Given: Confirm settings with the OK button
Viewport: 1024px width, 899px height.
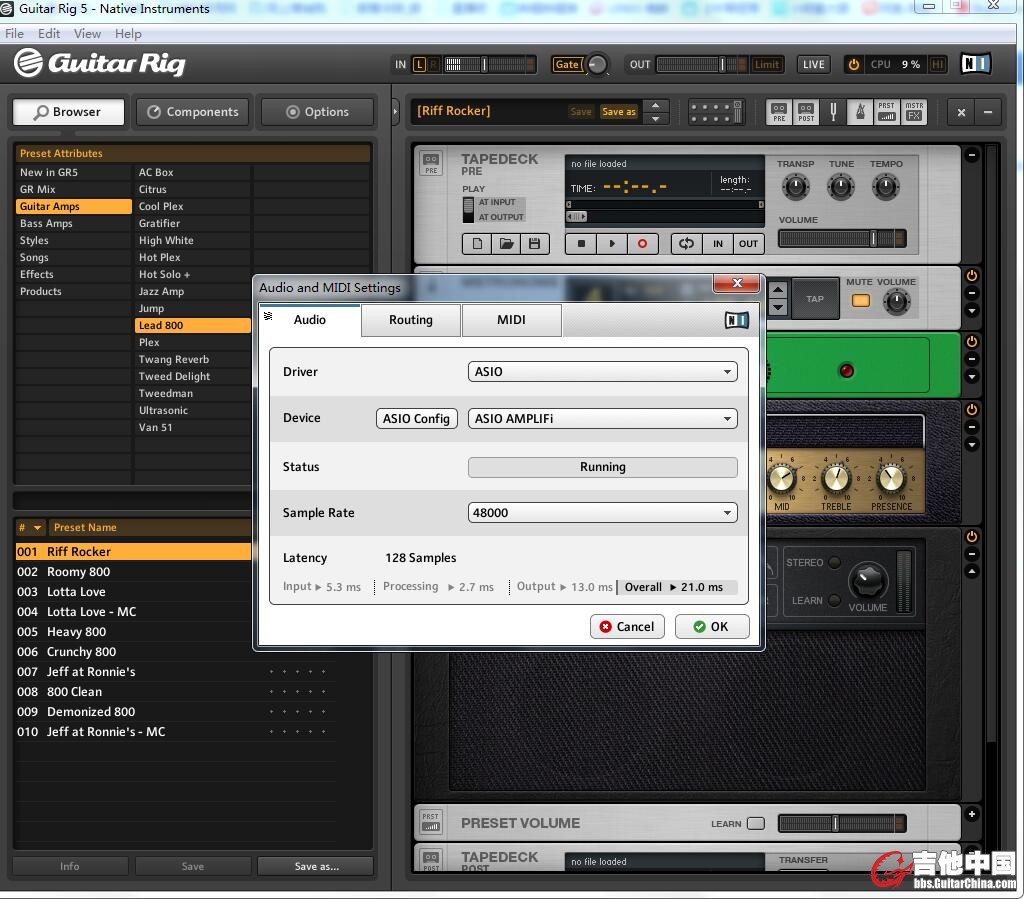Looking at the screenshot, I should (x=711, y=627).
